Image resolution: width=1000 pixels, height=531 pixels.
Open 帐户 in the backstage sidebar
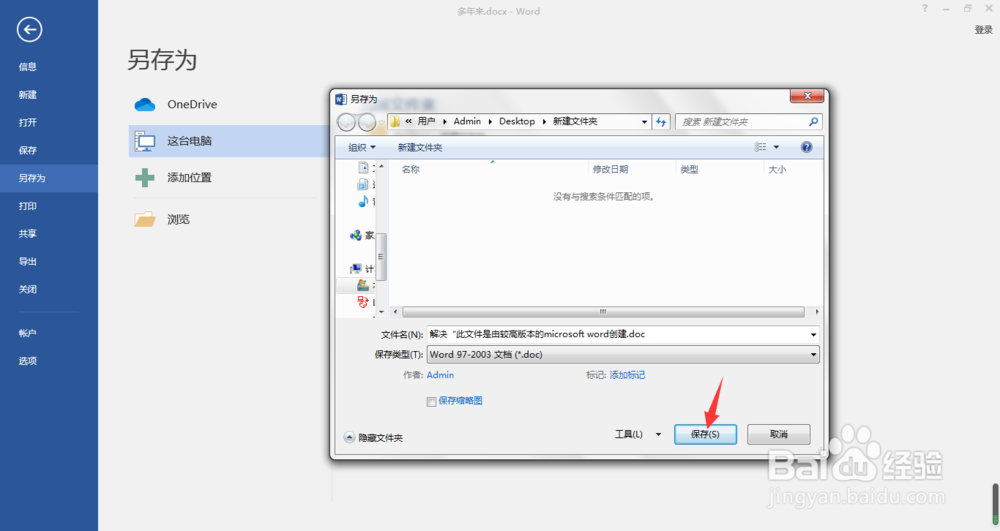[27, 333]
